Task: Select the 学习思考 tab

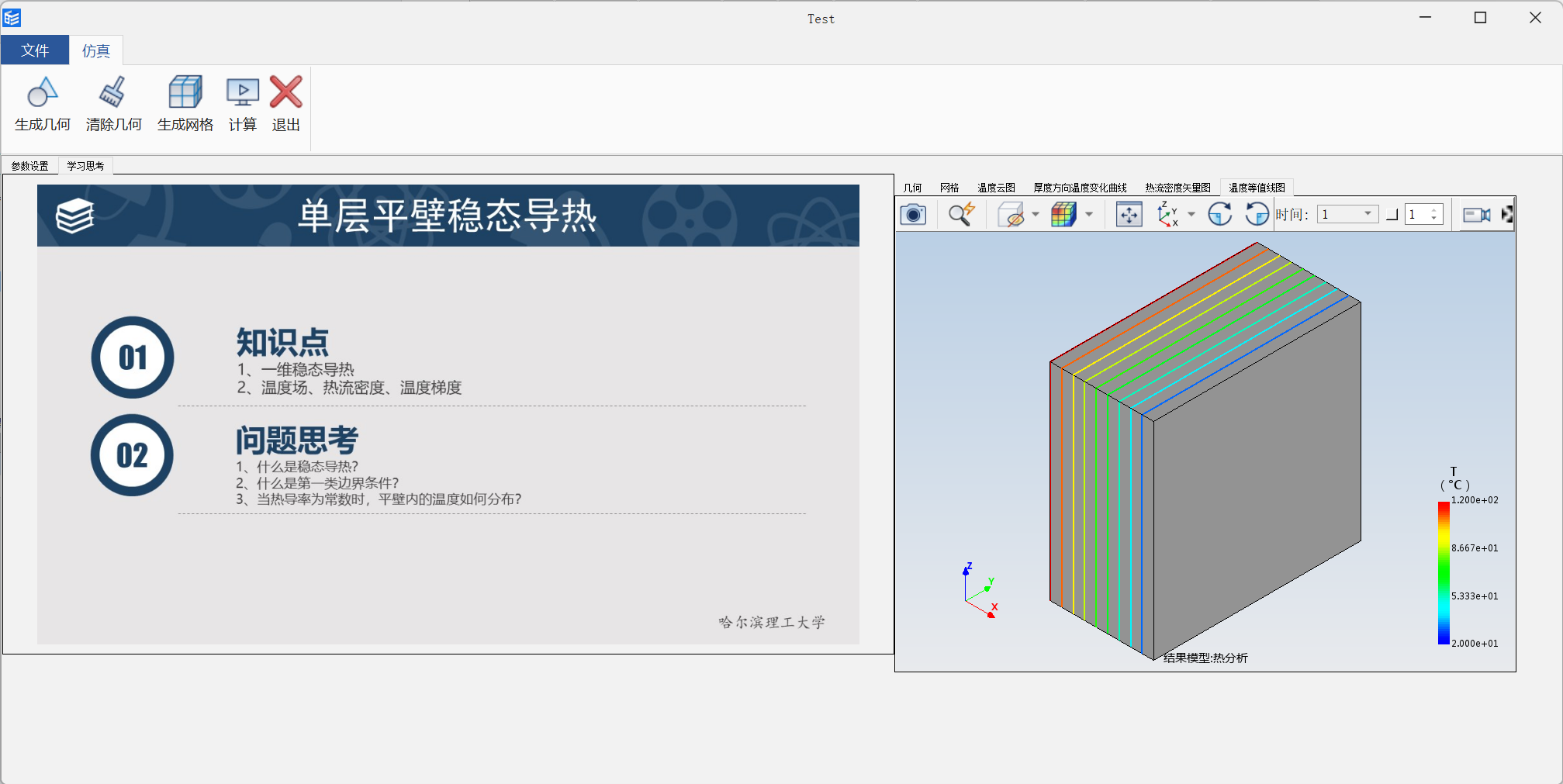Action: 85,166
